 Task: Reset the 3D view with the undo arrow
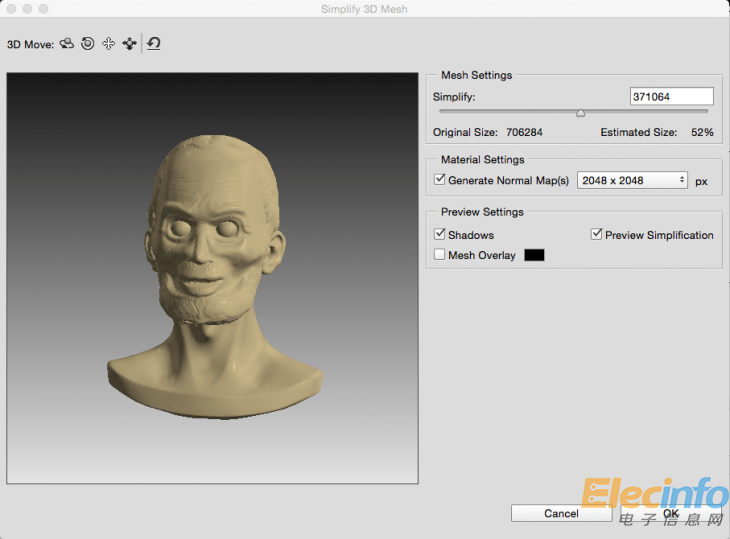(x=154, y=44)
